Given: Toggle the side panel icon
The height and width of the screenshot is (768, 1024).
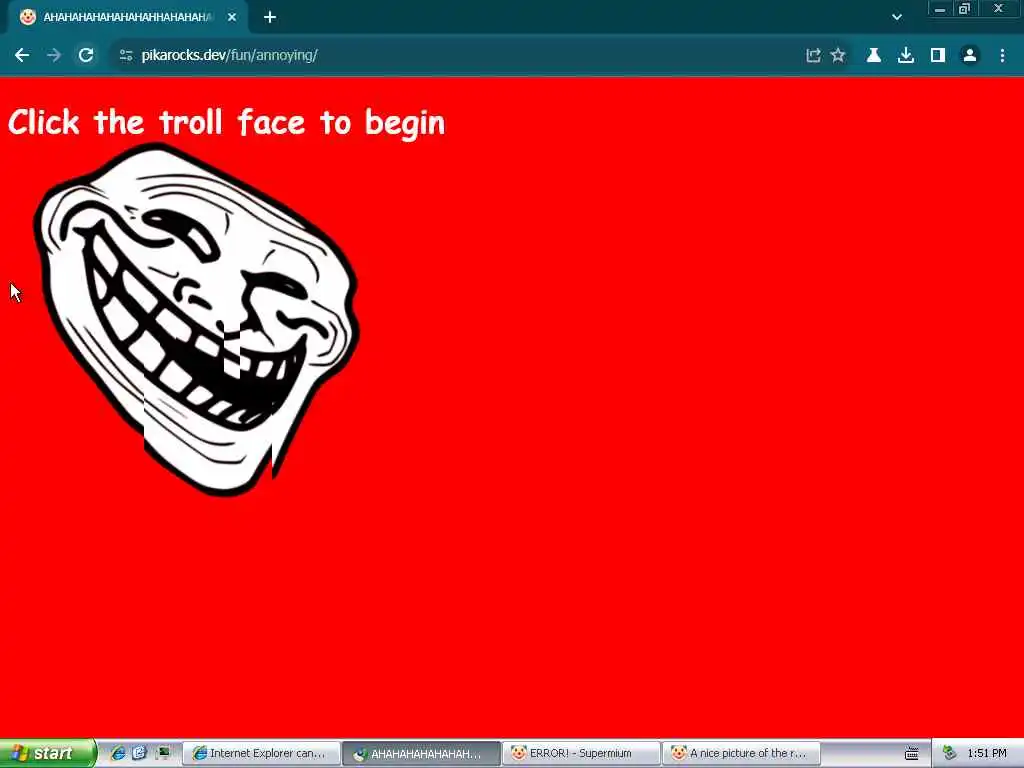Looking at the screenshot, I should click(x=938, y=56).
